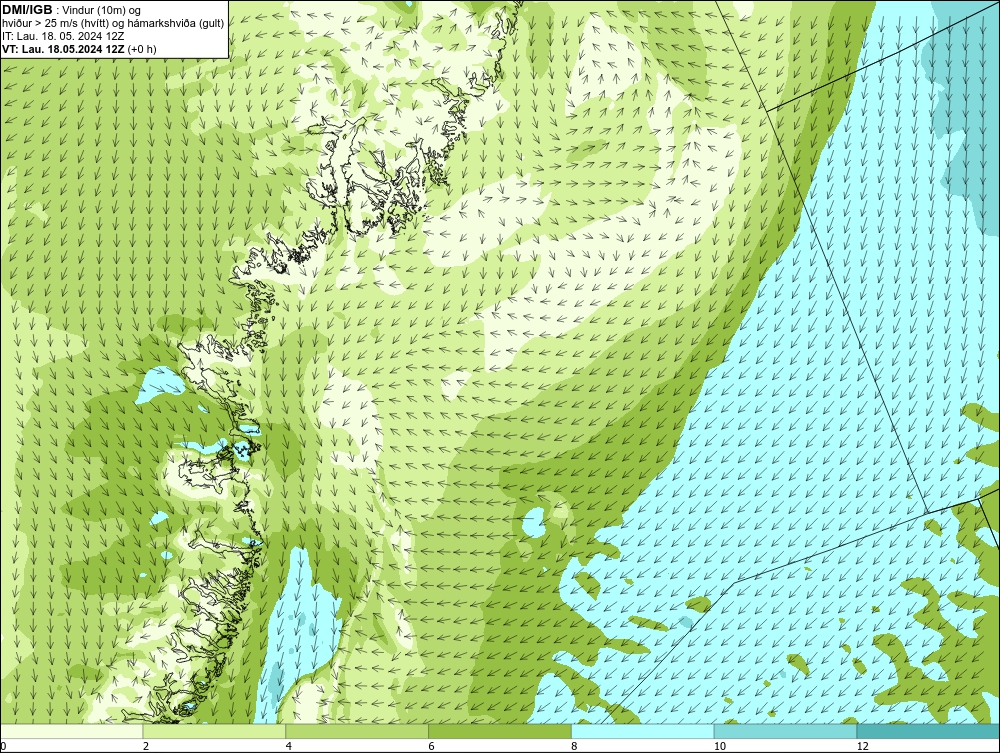
Task: Click the legend tick label '0'
Action: click(3, 746)
